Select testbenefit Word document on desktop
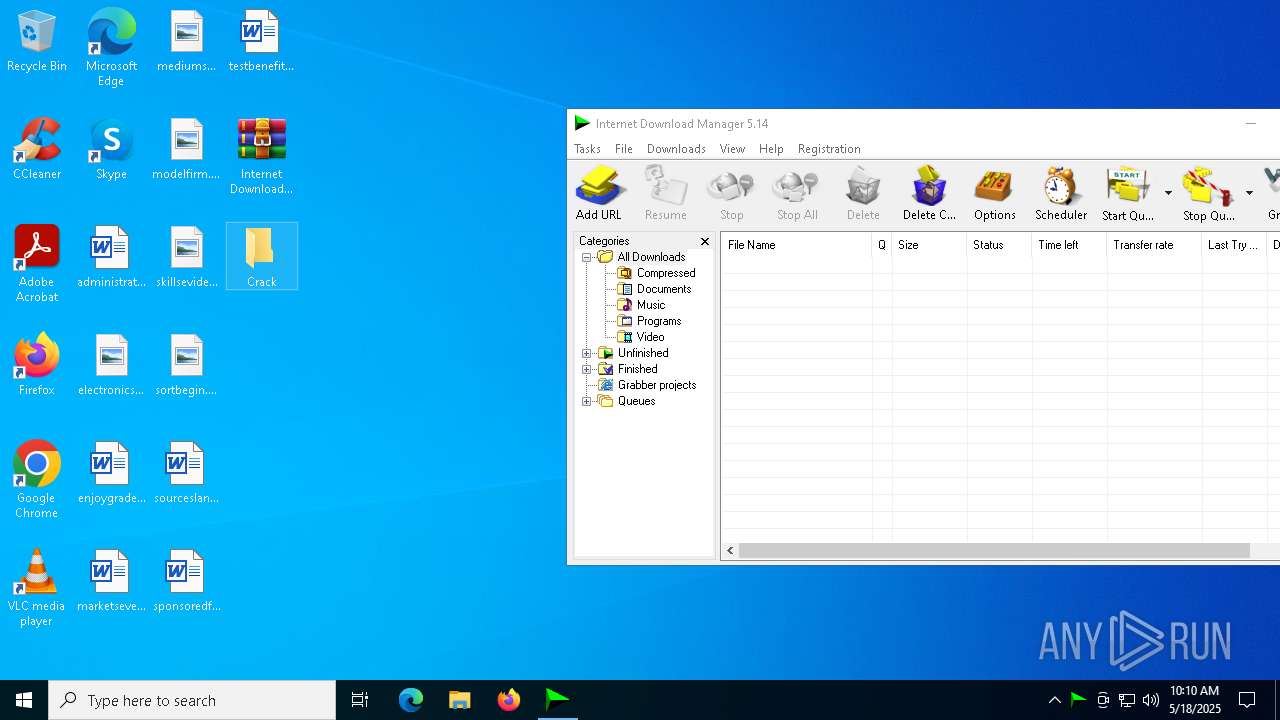This screenshot has width=1280, height=720. point(261,41)
